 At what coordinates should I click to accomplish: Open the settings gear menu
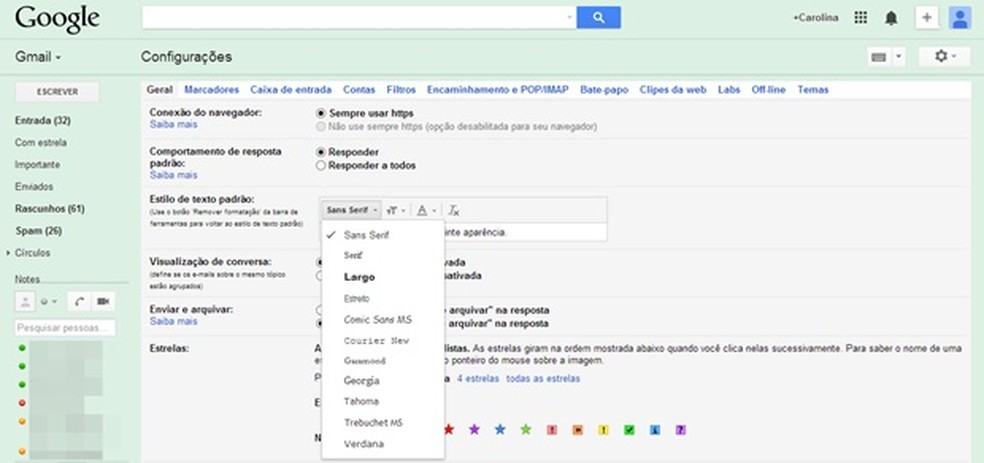[944, 56]
